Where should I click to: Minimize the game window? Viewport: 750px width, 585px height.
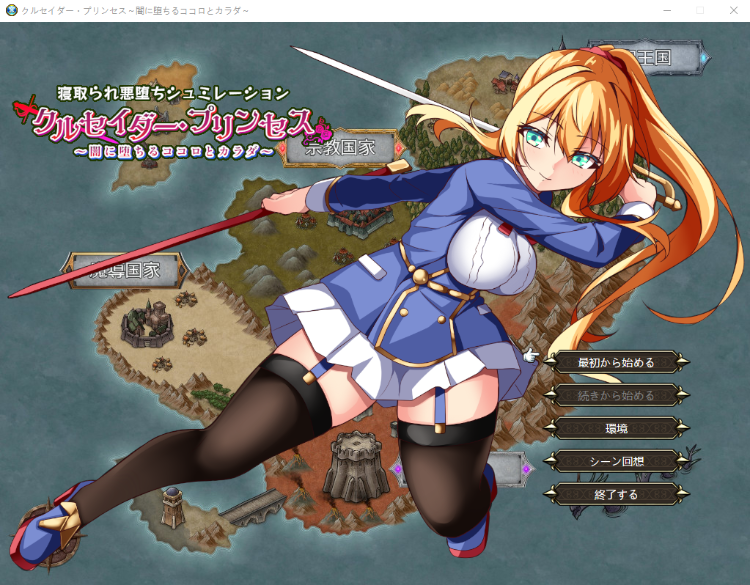[x=667, y=10]
